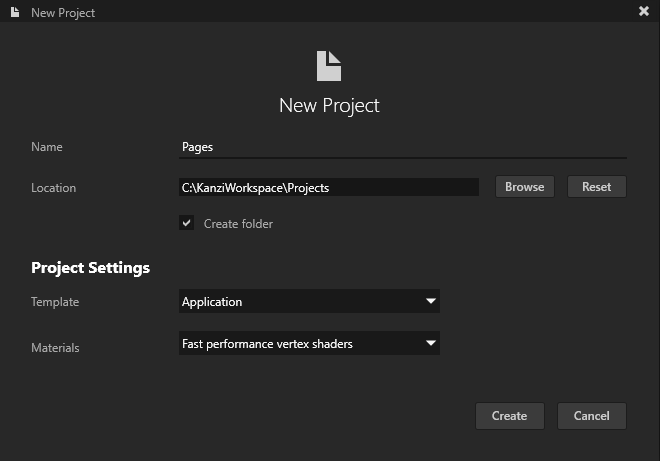The image size is (660, 461).
Task: Click the Create button
Action: [509, 416]
